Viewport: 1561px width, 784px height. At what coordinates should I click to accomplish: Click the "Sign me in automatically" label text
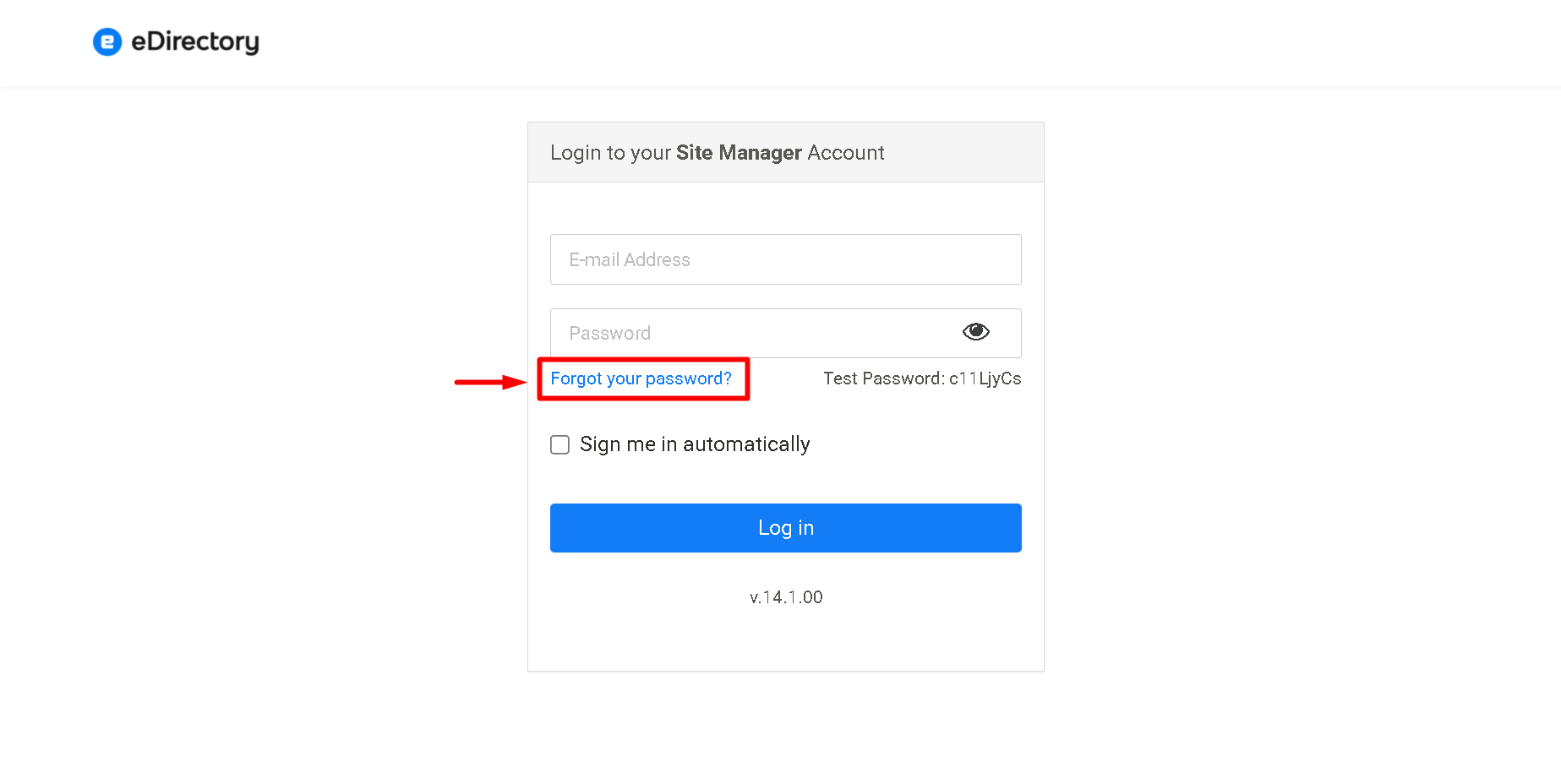click(695, 444)
